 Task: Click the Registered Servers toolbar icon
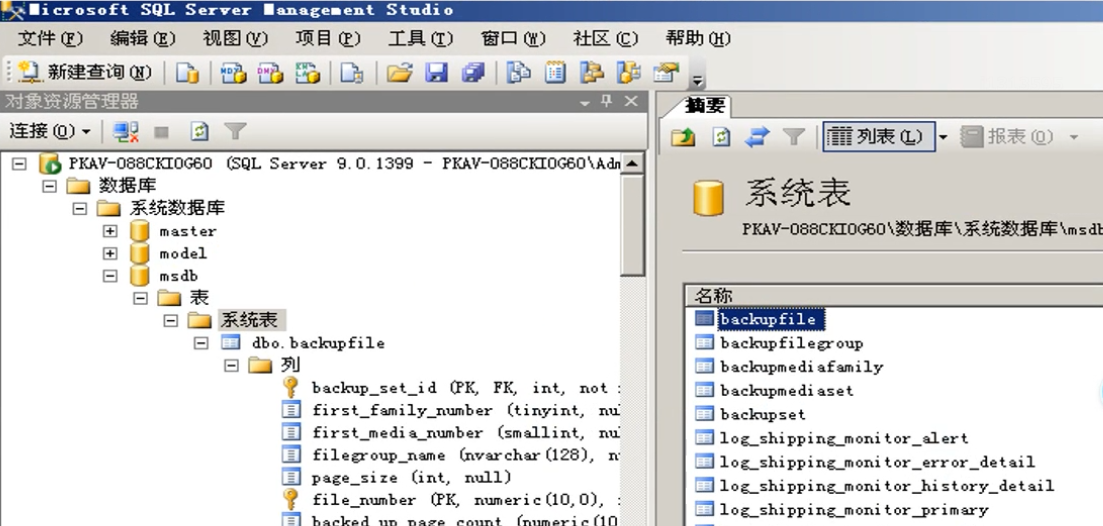518,72
